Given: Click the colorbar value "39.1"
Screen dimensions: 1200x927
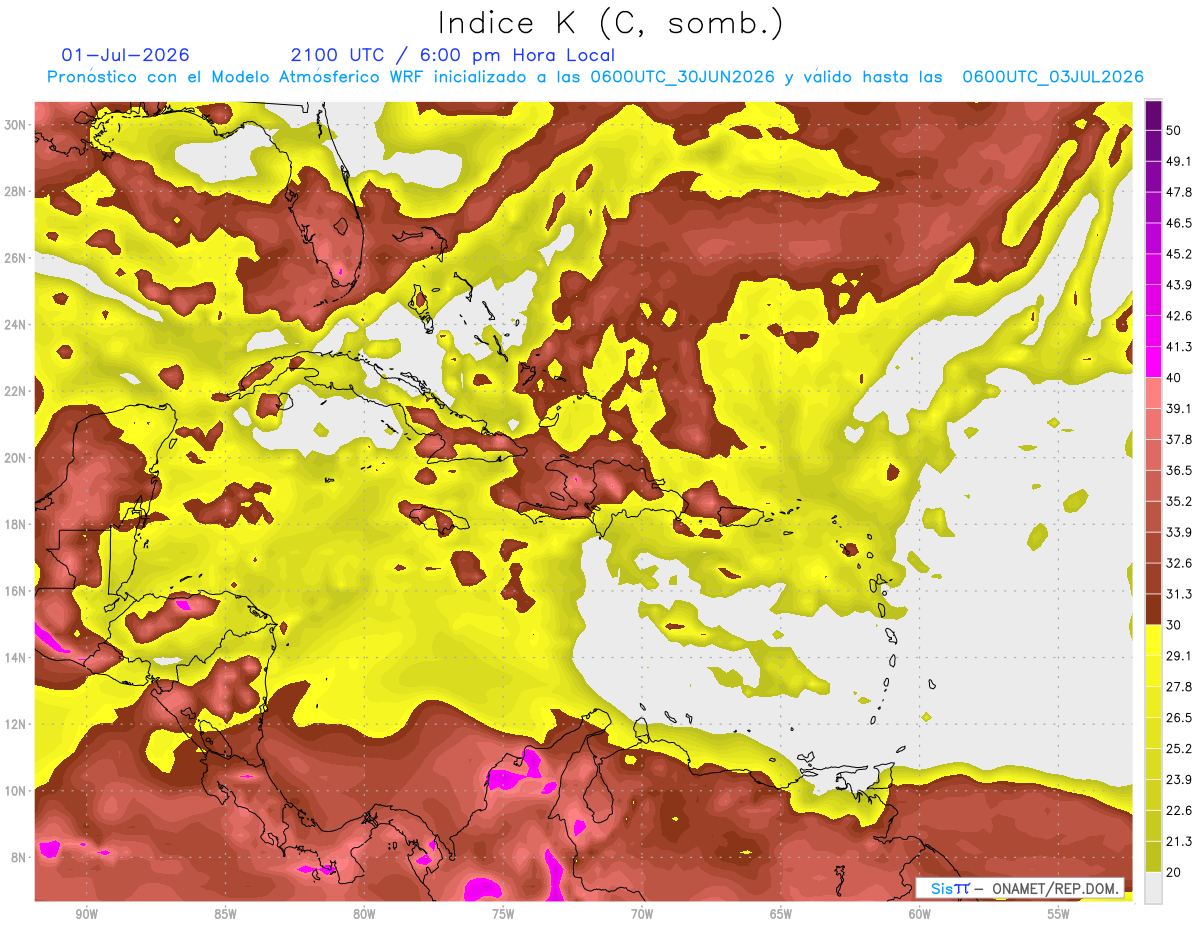Looking at the screenshot, I should coord(1178,408).
